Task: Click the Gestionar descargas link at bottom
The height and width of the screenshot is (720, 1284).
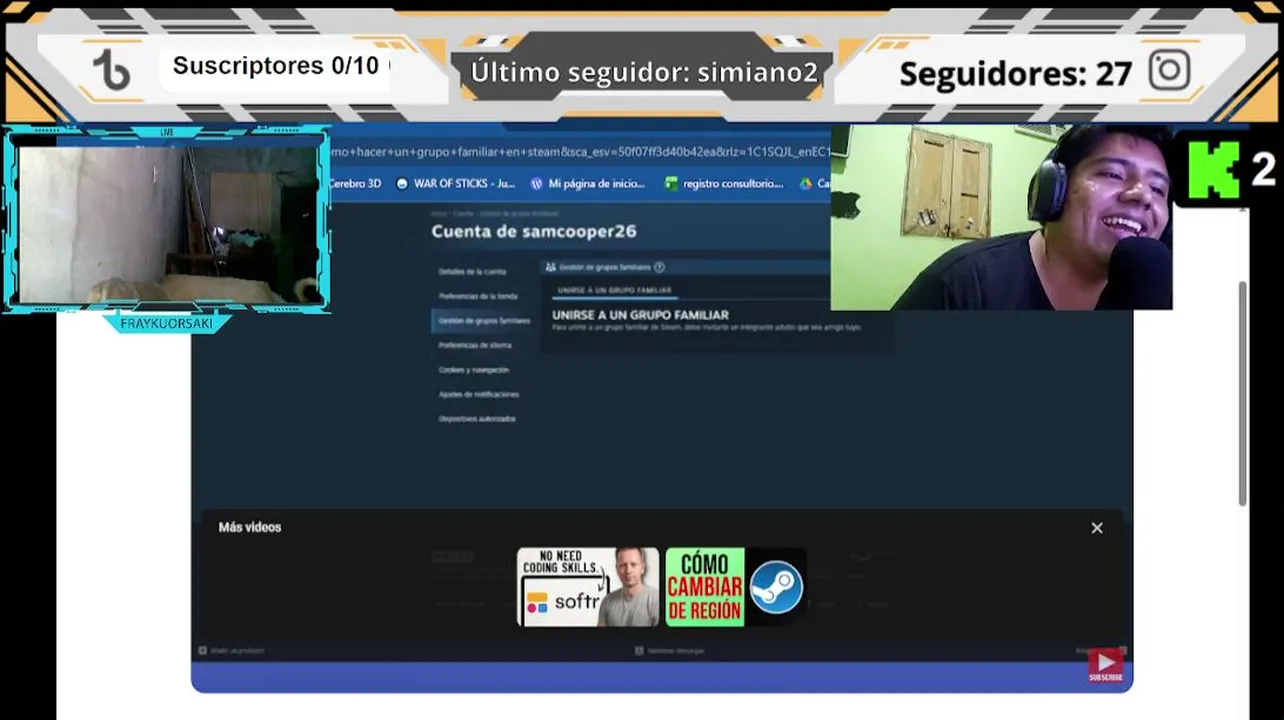Action: click(670, 651)
